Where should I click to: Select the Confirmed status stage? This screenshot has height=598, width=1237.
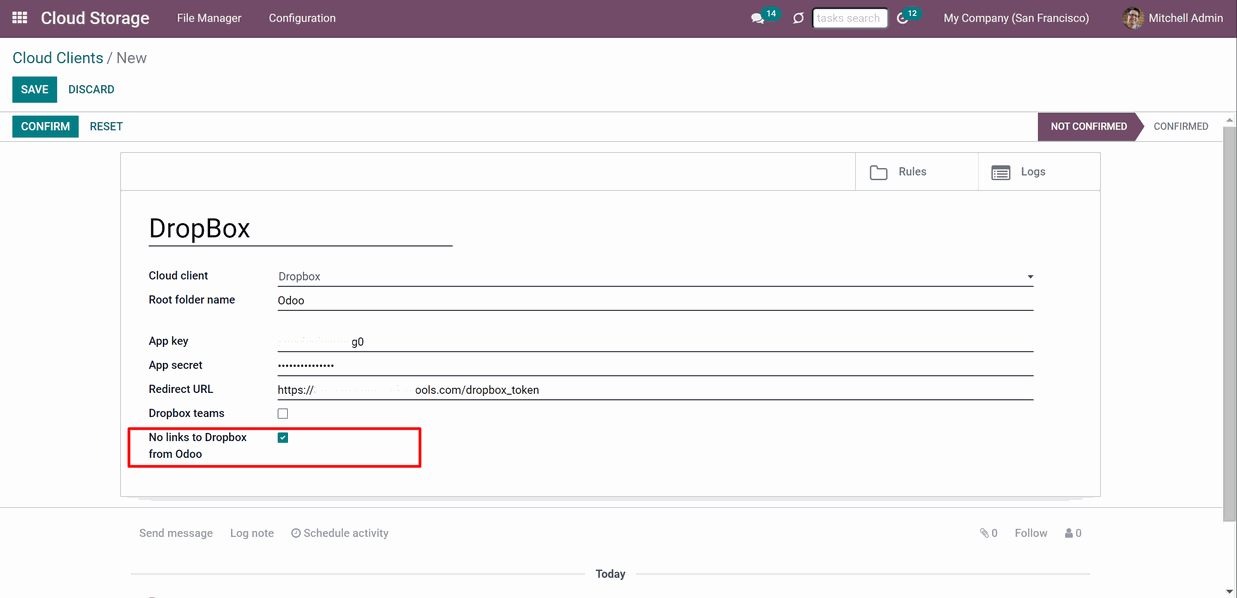point(1181,127)
